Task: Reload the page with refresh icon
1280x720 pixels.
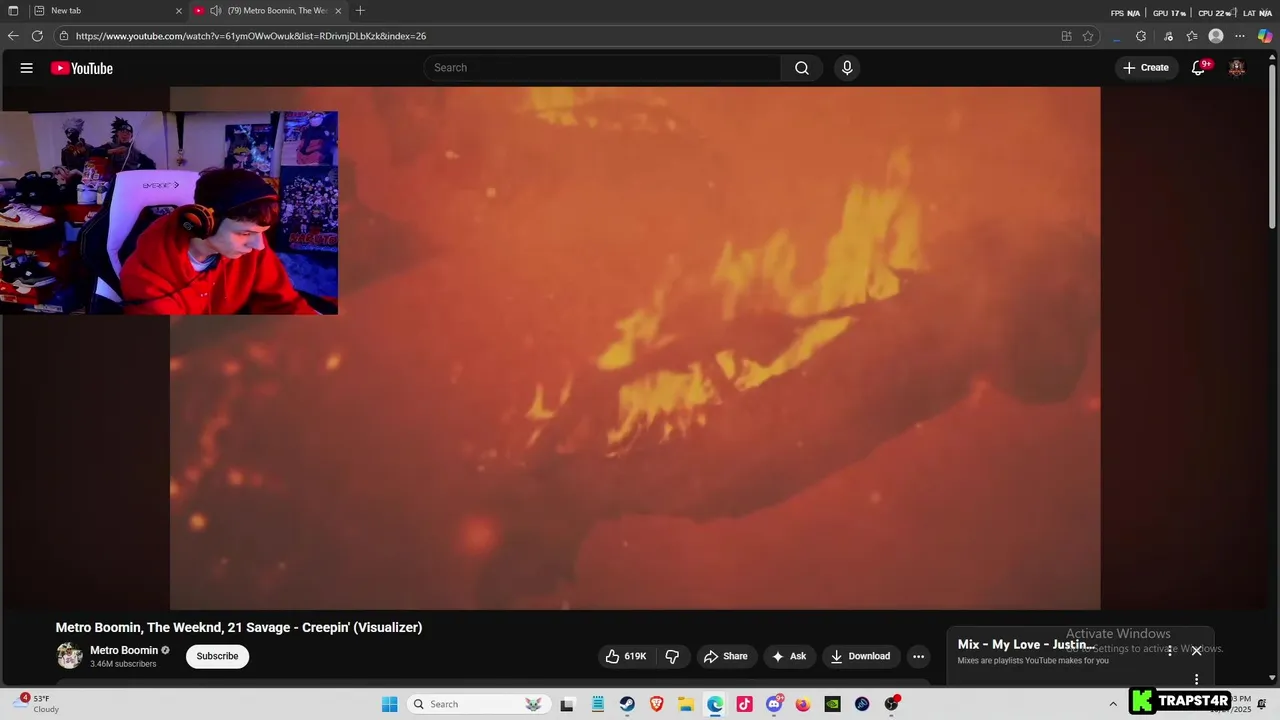Action: 37,36
